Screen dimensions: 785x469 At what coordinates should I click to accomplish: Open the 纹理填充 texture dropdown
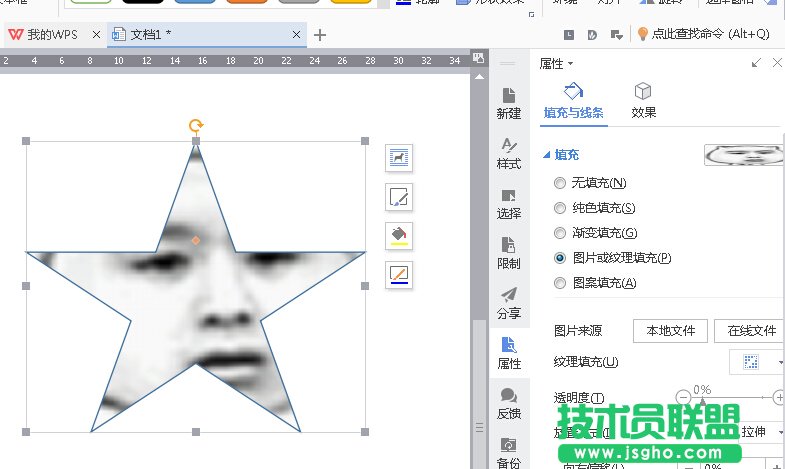click(x=757, y=361)
